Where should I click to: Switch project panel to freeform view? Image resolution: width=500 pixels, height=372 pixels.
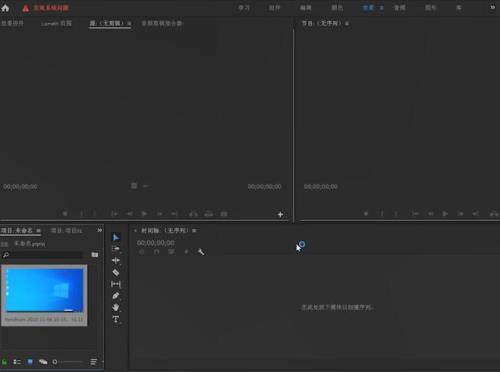[x=43, y=362]
